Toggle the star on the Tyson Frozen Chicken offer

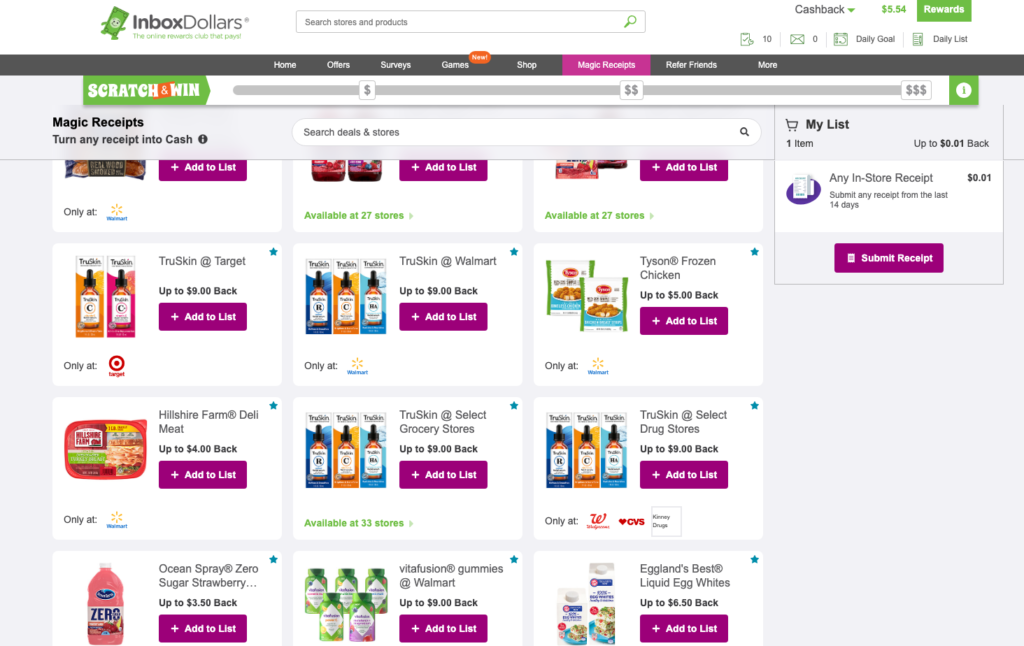(754, 252)
